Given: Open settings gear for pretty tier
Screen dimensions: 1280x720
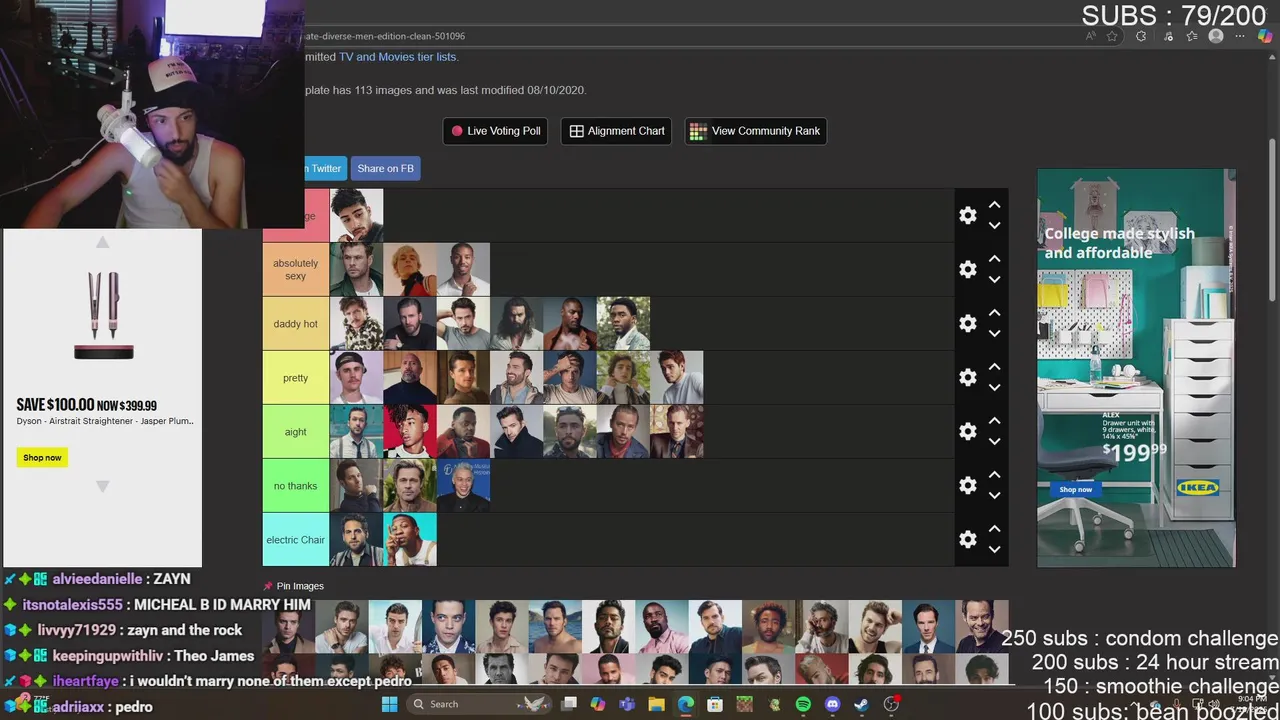Looking at the screenshot, I should [x=968, y=378].
